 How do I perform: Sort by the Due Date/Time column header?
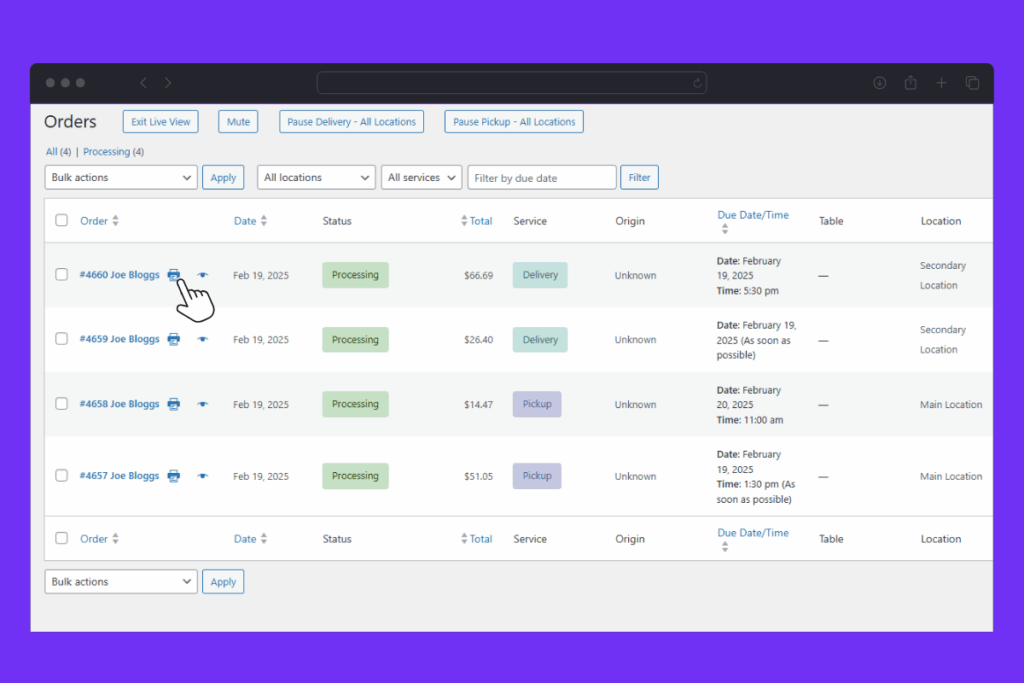(x=752, y=215)
